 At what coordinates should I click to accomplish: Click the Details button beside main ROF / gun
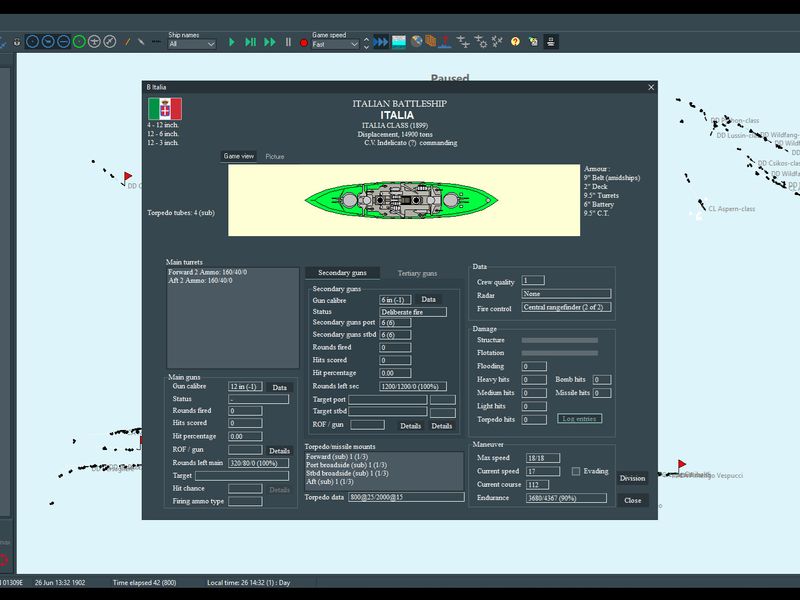coord(279,451)
